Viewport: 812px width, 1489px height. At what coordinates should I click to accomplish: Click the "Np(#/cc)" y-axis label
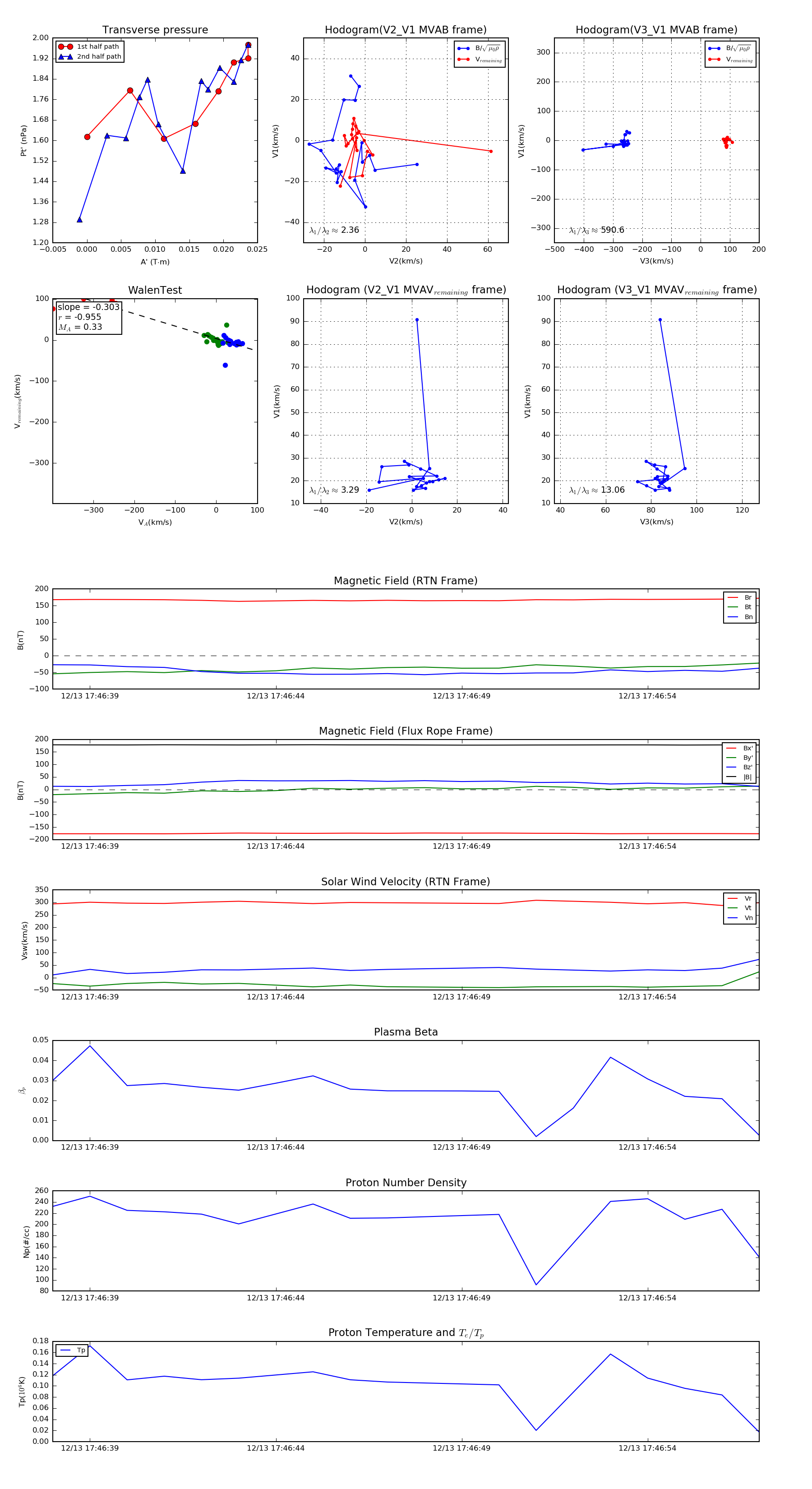(26, 1242)
